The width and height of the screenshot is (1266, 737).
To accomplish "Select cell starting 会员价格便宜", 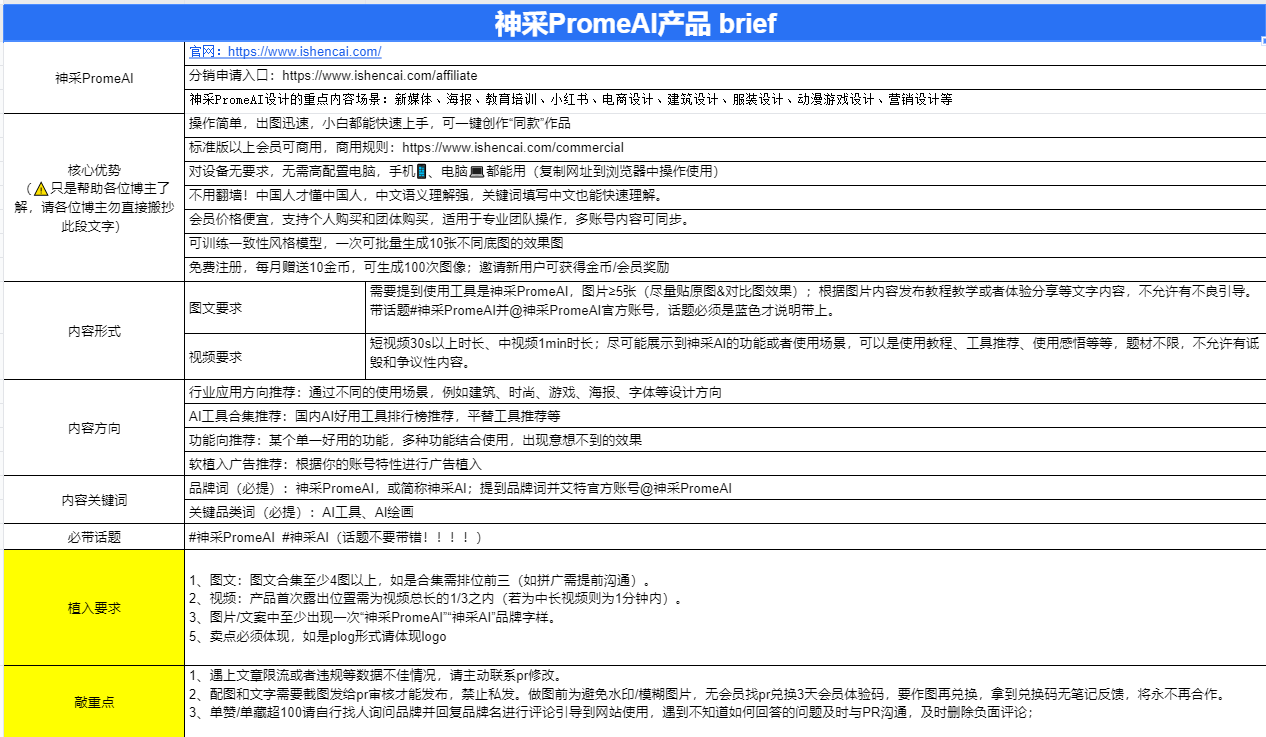I will coord(726,219).
